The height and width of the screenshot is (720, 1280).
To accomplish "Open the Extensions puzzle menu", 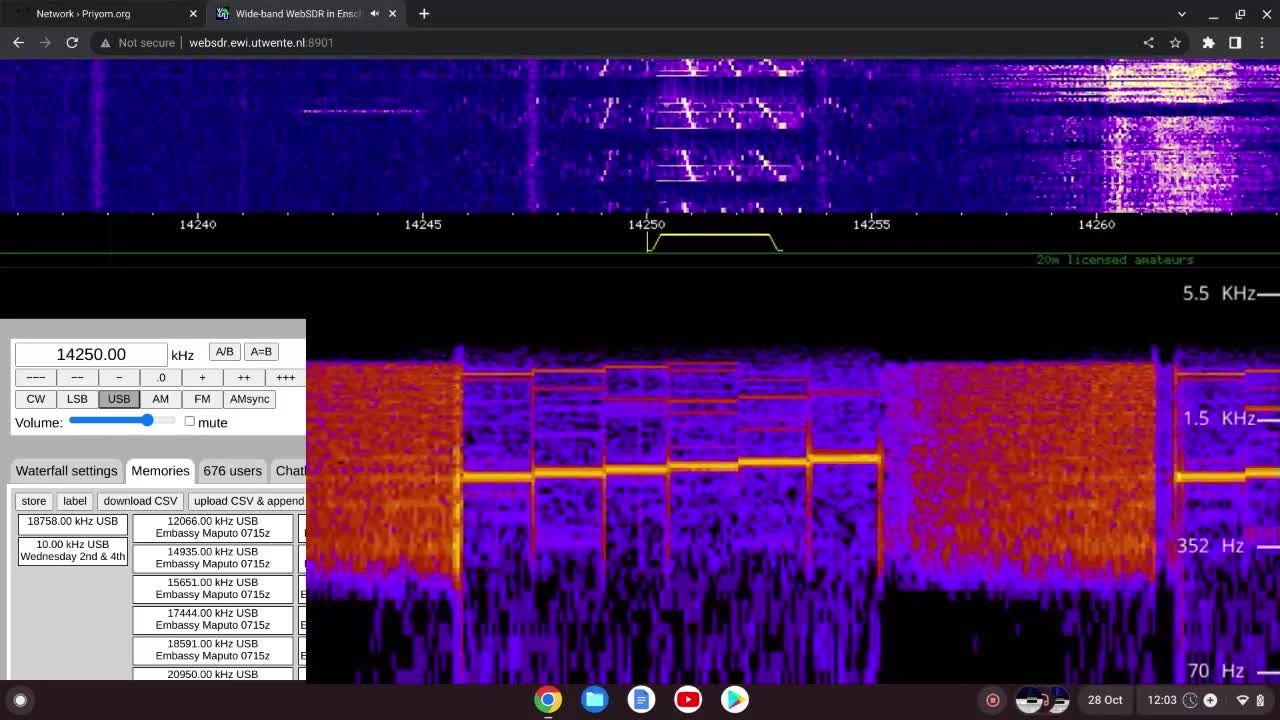I will point(1208,43).
